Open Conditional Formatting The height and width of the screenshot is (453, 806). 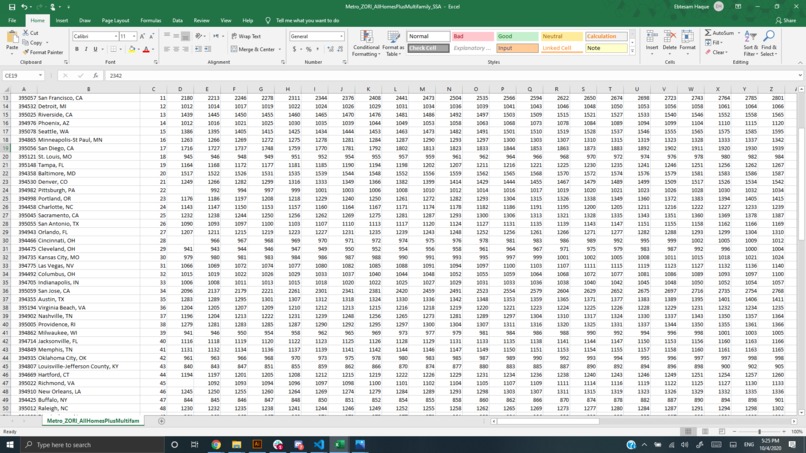(366, 43)
